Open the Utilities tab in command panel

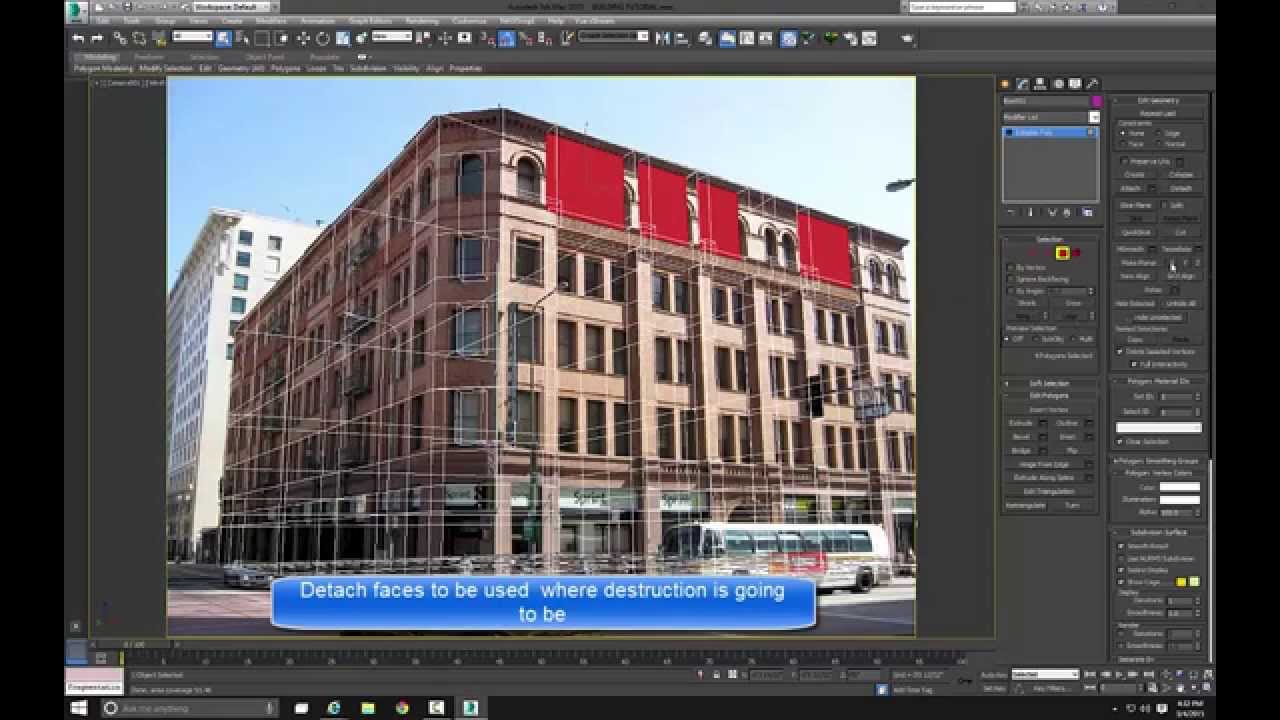click(1092, 83)
